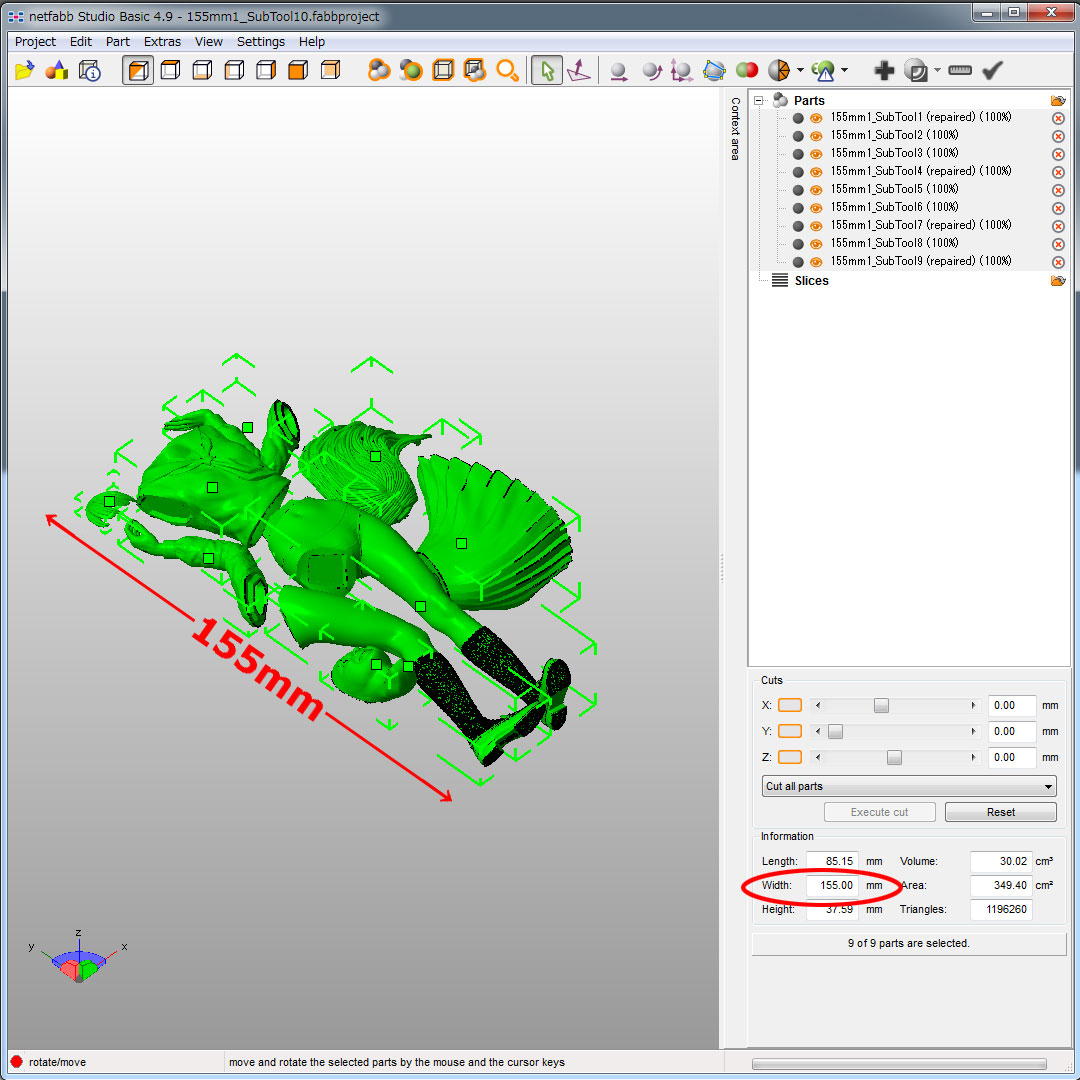
Task: Open the Cut all parts dropdown
Action: [908, 786]
